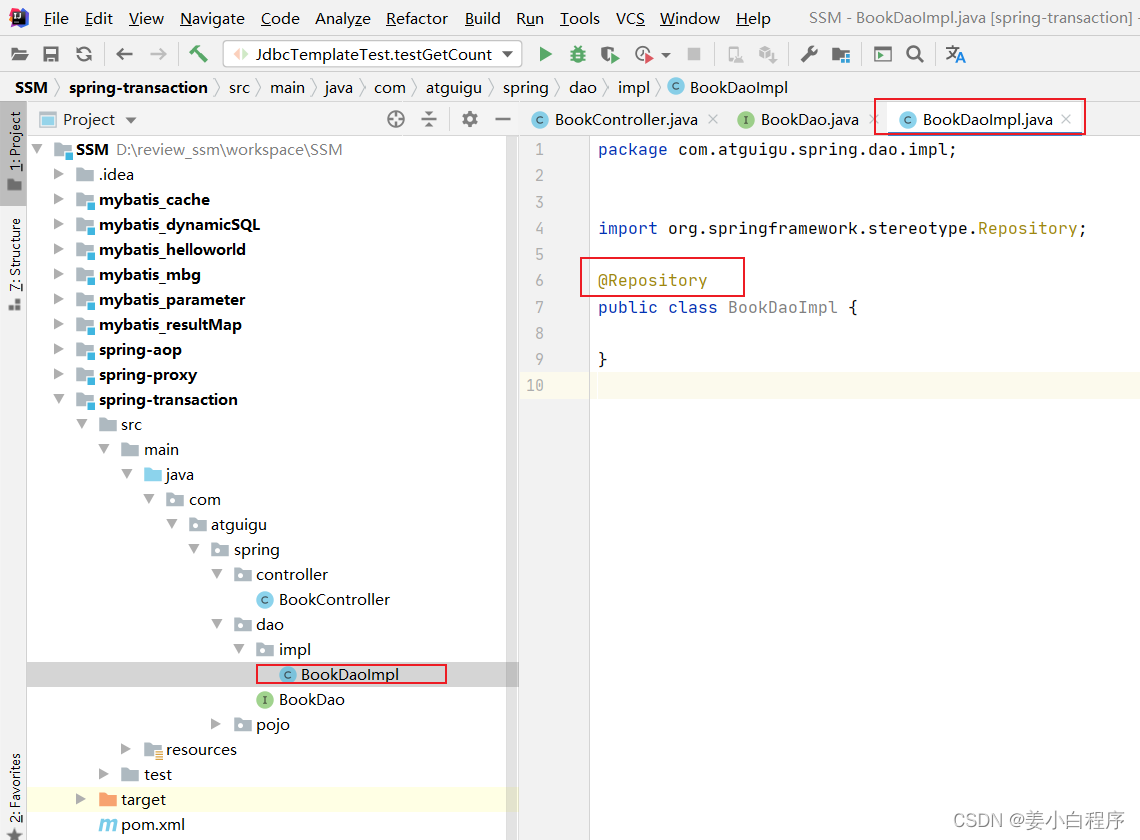Open the Refactor menu
The height and width of the screenshot is (840, 1140).
(417, 18)
